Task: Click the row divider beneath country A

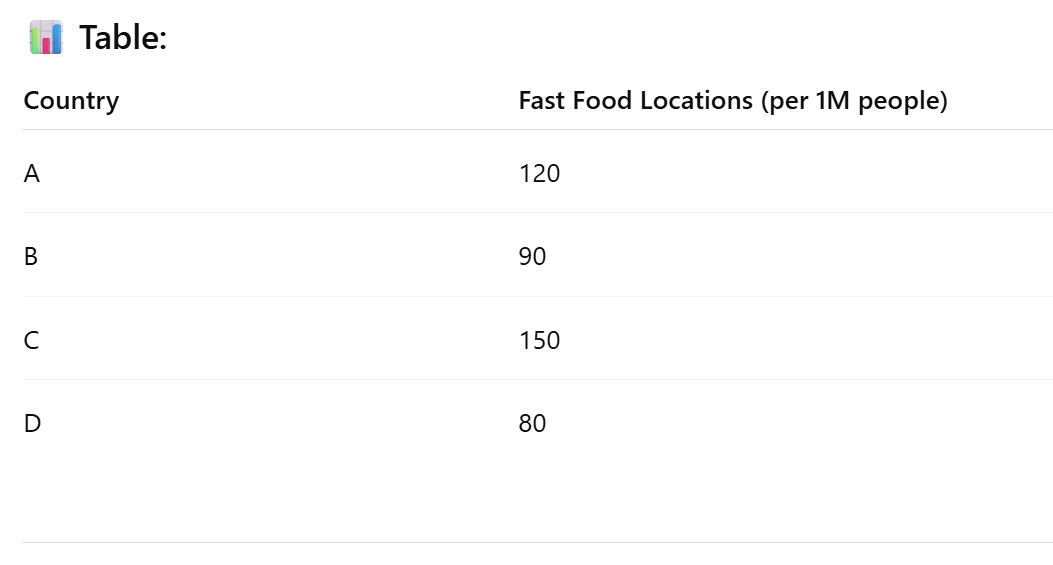Action: [x=538, y=212]
